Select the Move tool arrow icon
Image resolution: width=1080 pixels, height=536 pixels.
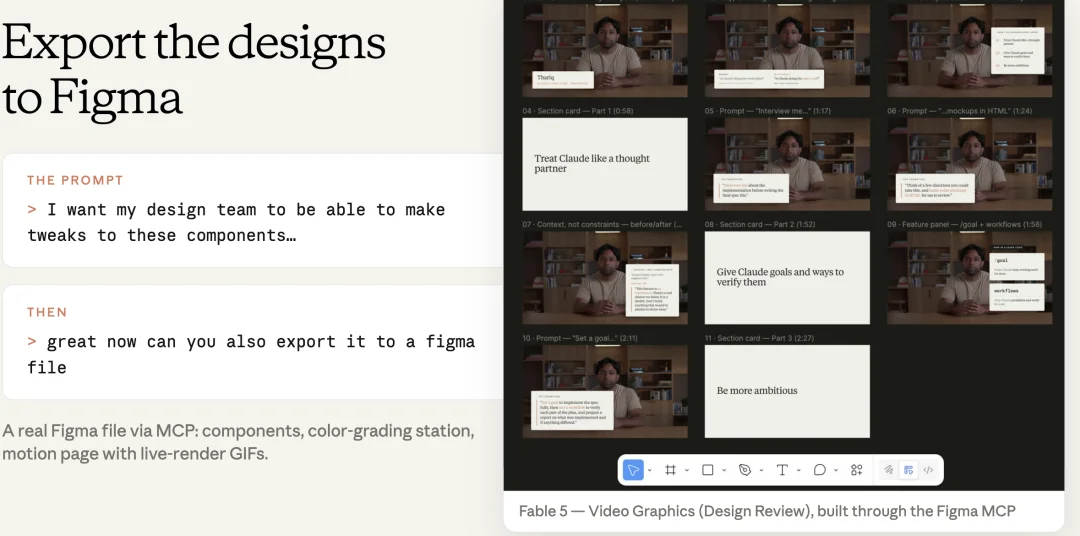pyautogui.click(x=633, y=470)
